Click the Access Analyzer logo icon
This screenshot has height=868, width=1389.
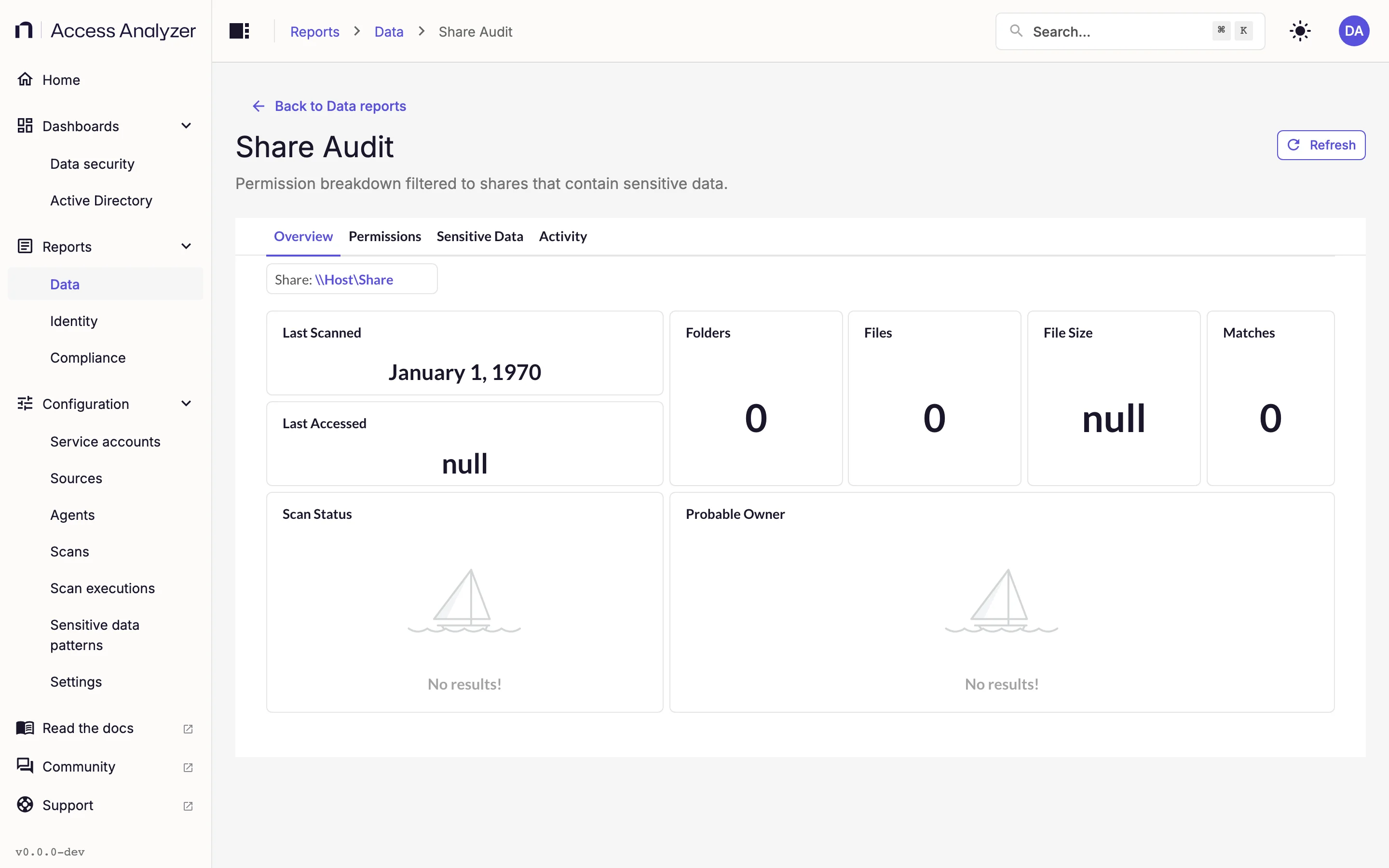24,30
